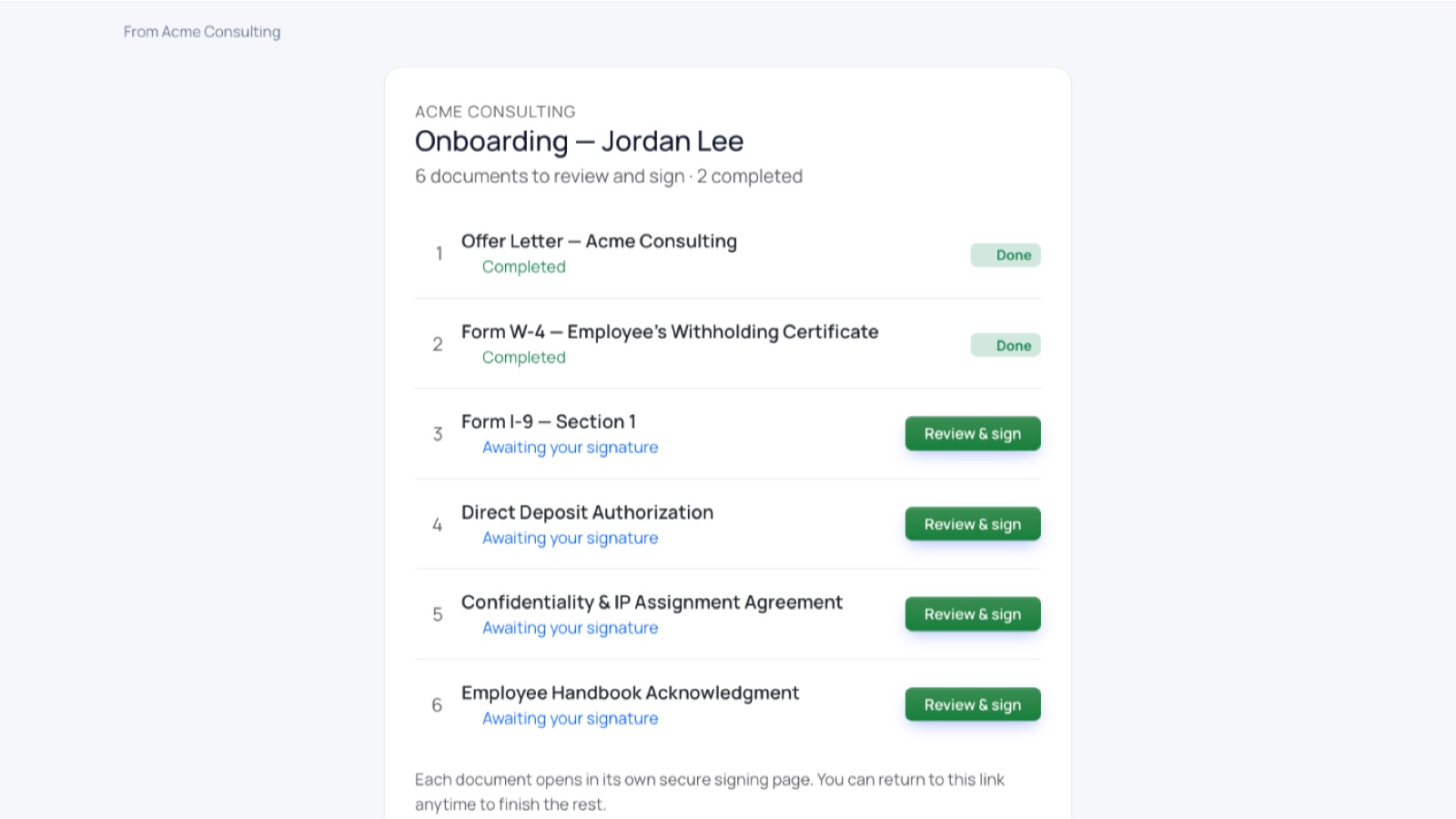Open Form W-4 Employee's Withholding Certificate title
Screen dimensions: 1456x819
pyautogui.click(x=670, y=332)
